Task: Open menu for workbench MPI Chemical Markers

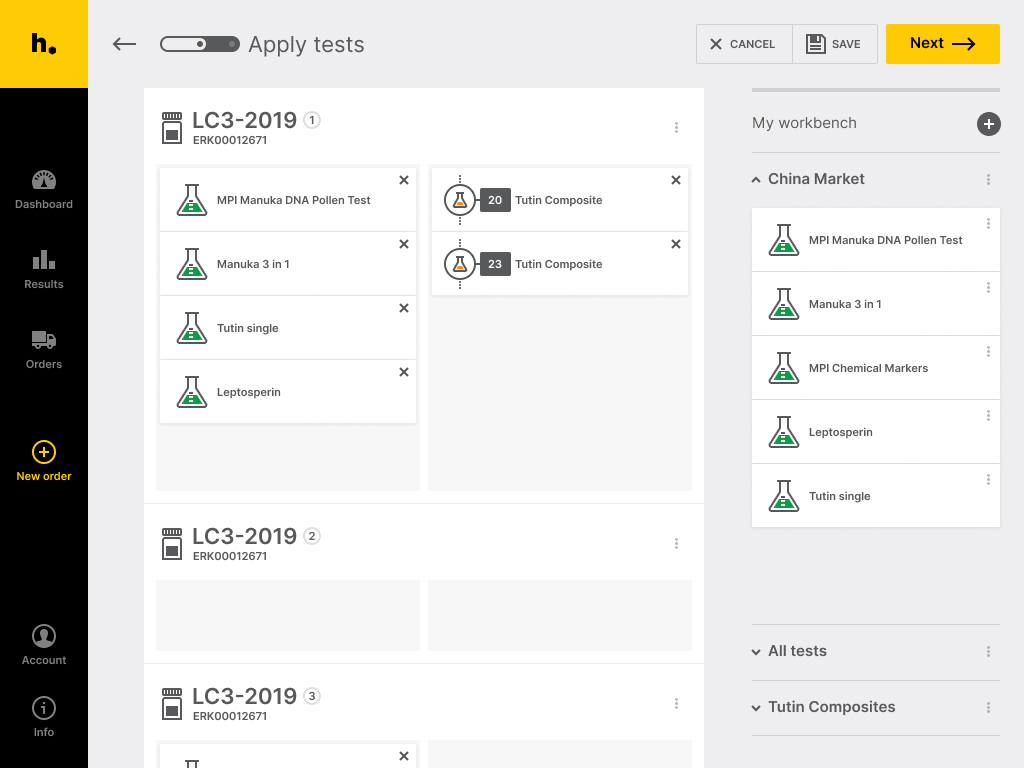Action: 988,352
